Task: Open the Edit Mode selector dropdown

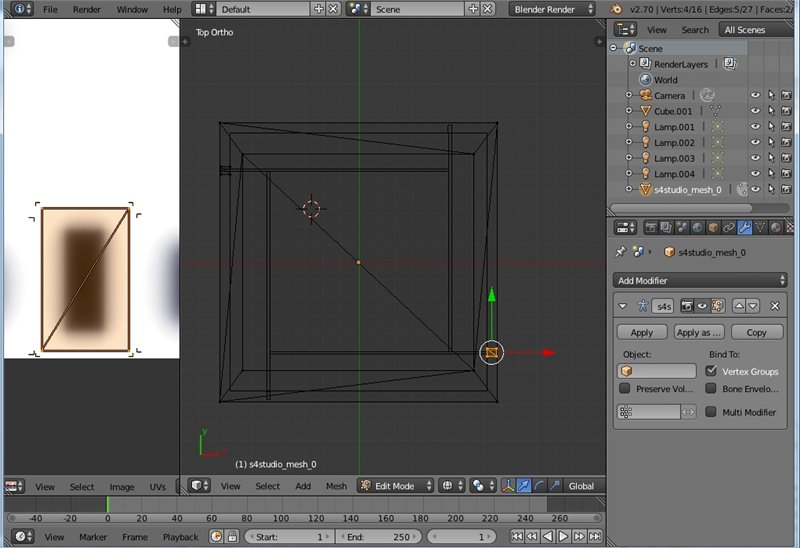Action: (x=396, y=486)
